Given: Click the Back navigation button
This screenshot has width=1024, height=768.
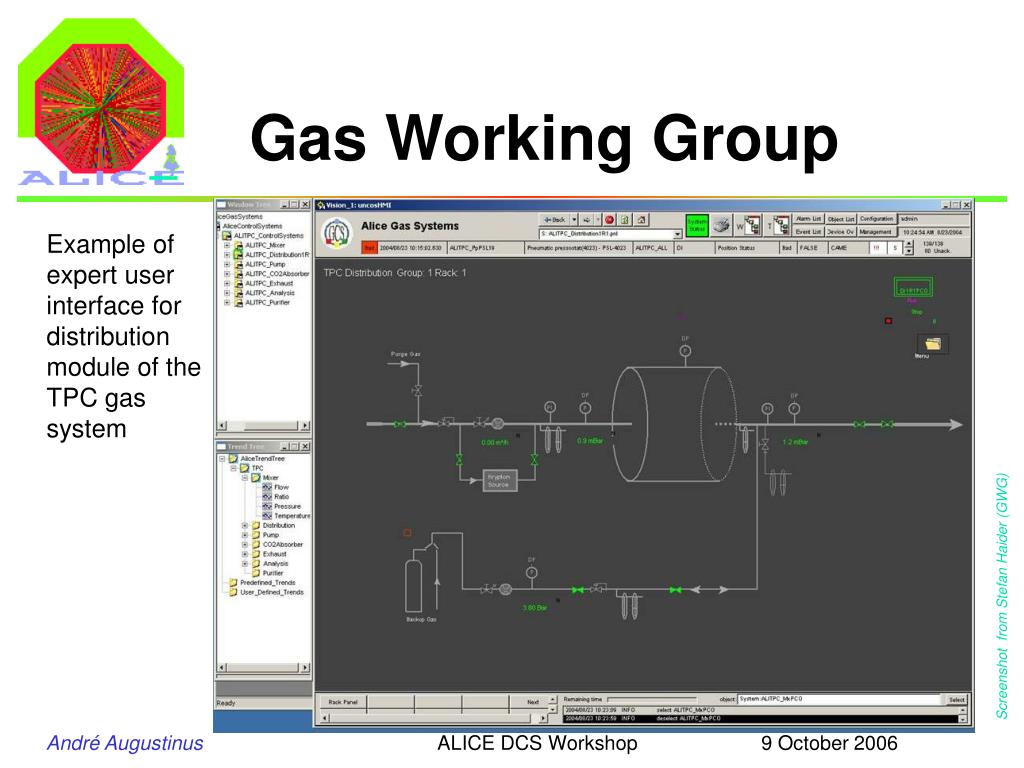Looking at the screenshot, I should tap(554, 220).
